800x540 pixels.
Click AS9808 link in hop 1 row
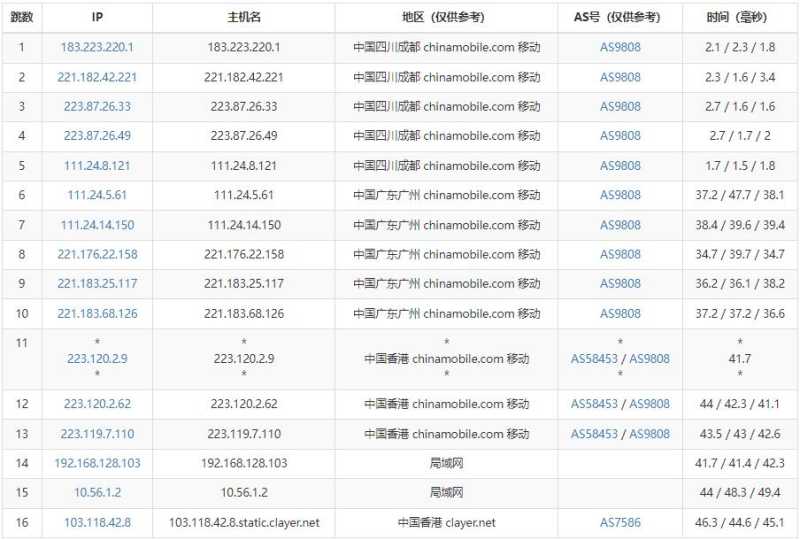click(x=620, y=47)
